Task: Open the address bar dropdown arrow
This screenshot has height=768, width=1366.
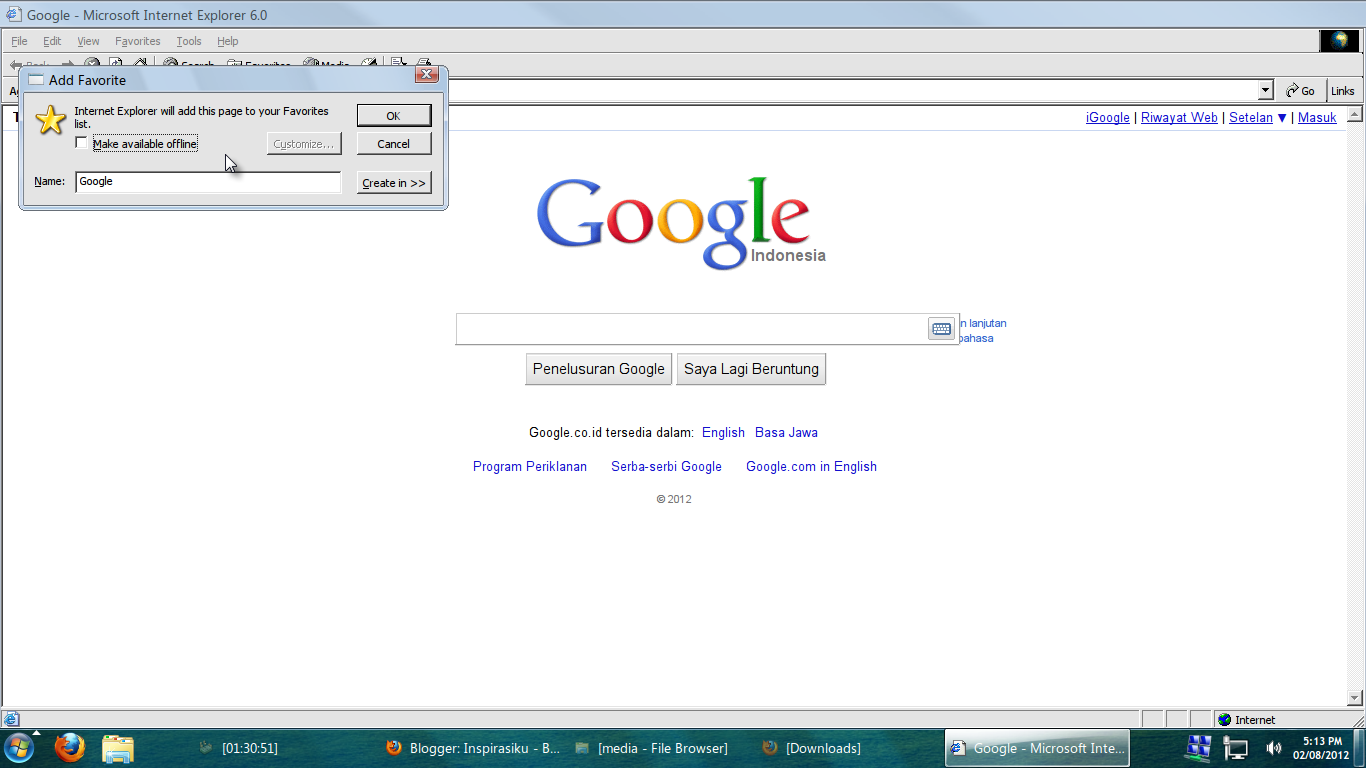Action: (x=1265, y=90)
